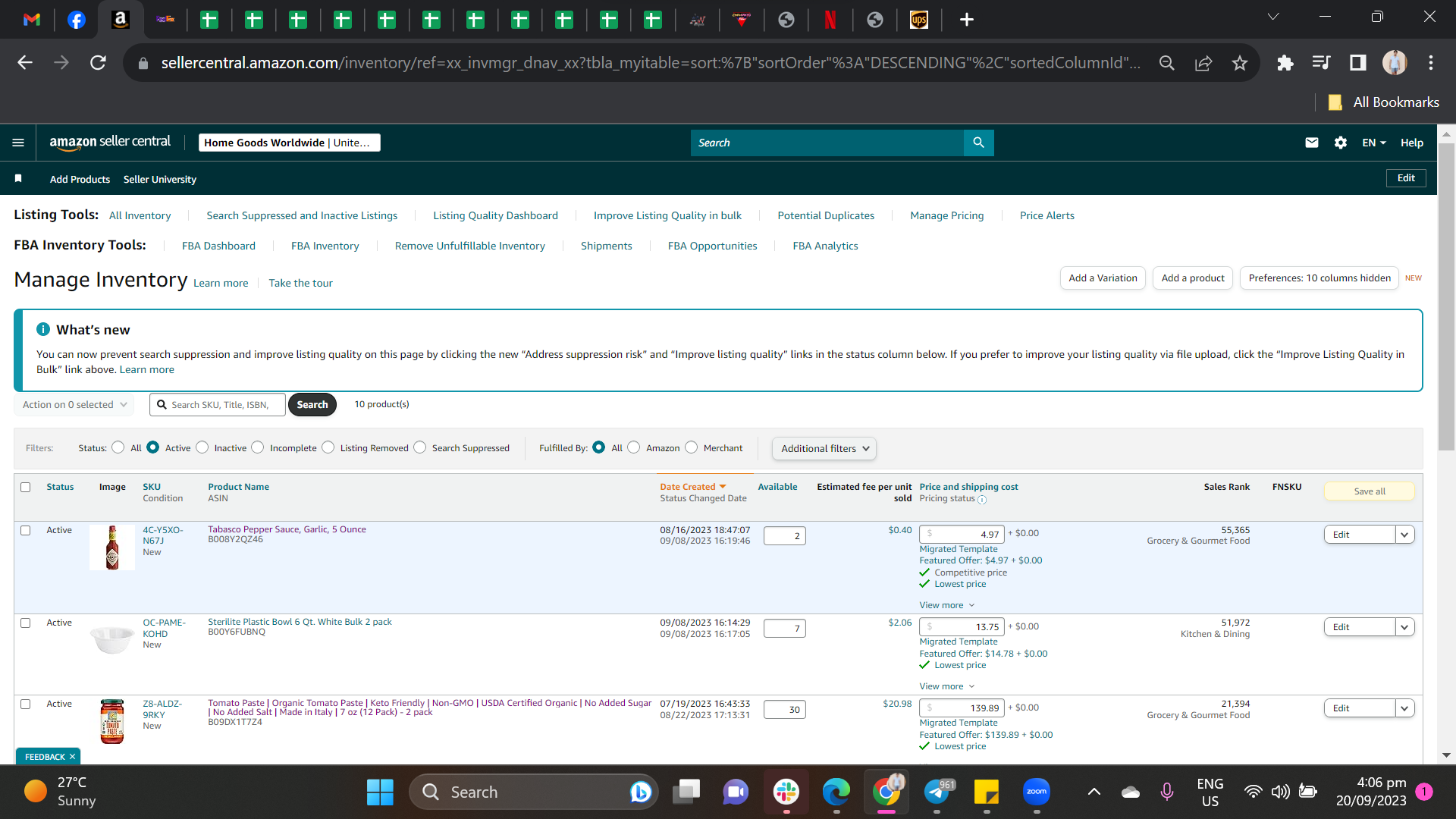
Task: Open Chrome side panel
Action: (1358, 63)
